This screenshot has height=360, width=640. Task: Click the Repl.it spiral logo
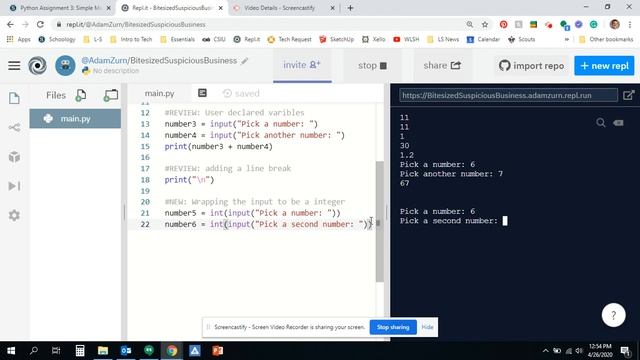[38, 66]
